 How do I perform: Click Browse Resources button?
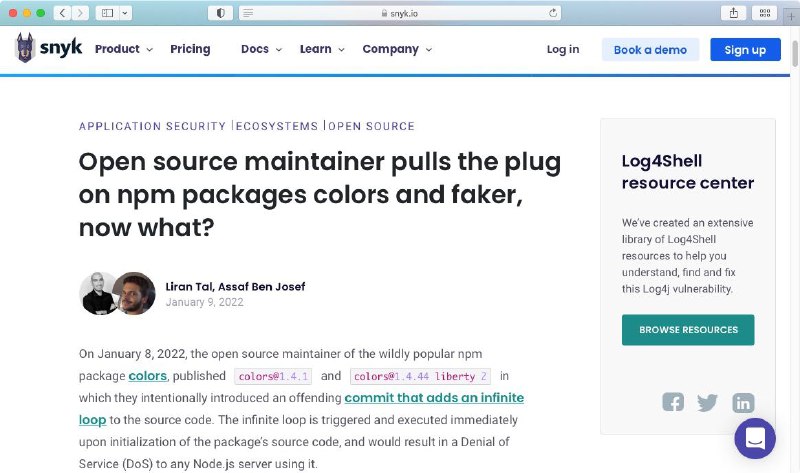click(x=688, y=330)
